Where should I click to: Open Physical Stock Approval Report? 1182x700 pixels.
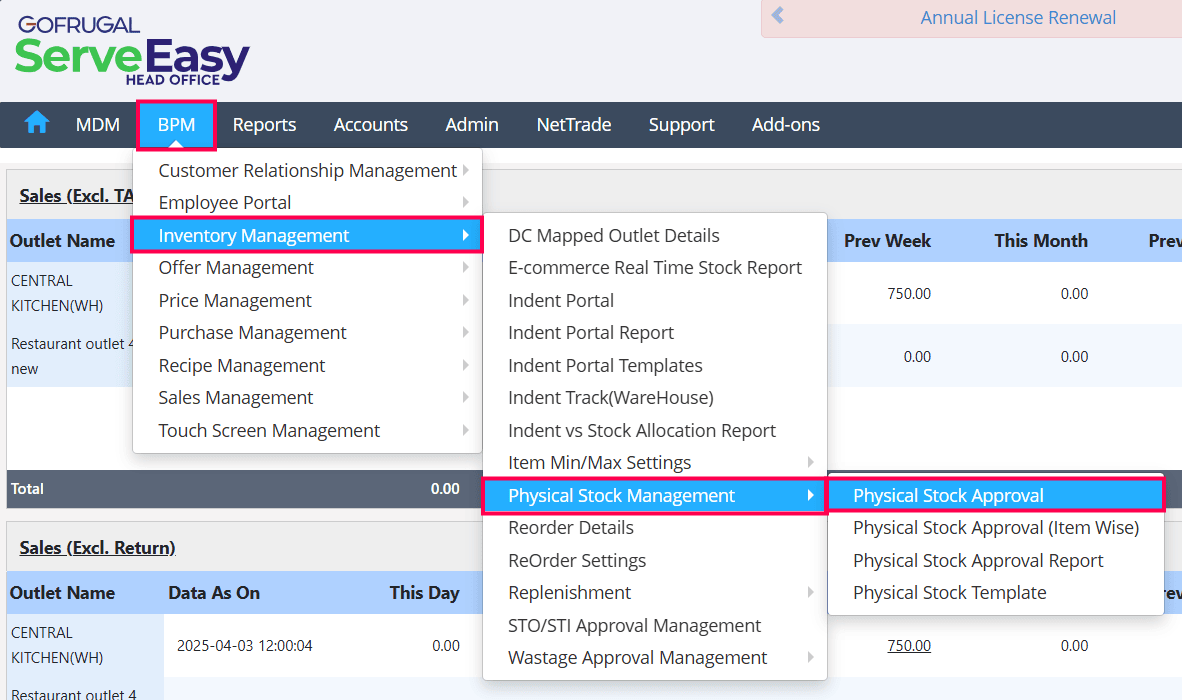(x=977, y=561)
